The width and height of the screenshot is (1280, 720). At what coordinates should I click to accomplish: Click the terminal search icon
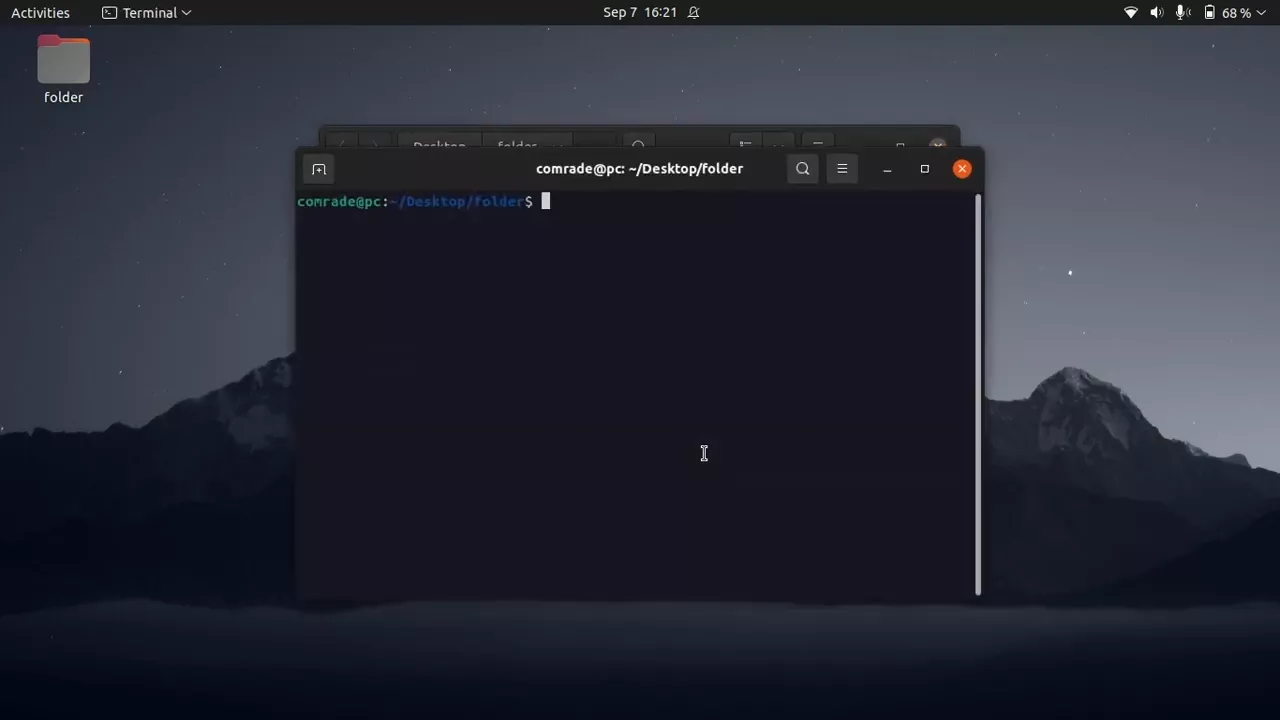(x=802, y=168)
